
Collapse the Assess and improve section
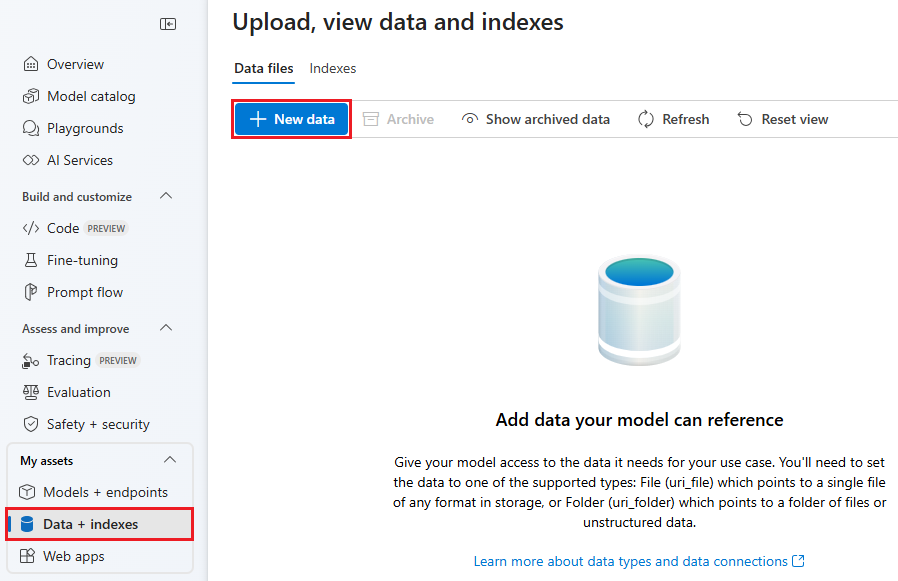click(x=166, y=328)
